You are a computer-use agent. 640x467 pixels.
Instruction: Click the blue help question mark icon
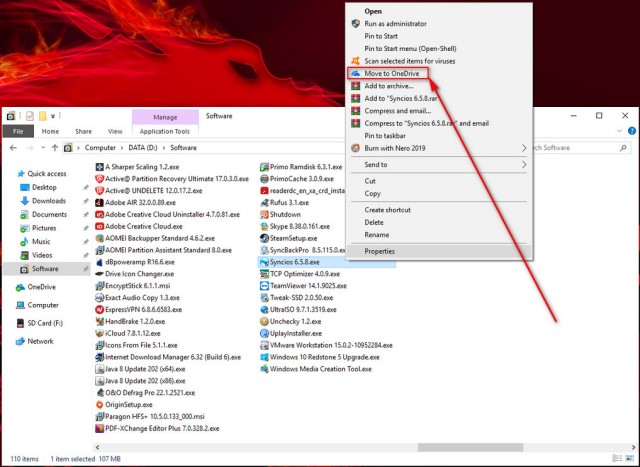coord(632,131)
